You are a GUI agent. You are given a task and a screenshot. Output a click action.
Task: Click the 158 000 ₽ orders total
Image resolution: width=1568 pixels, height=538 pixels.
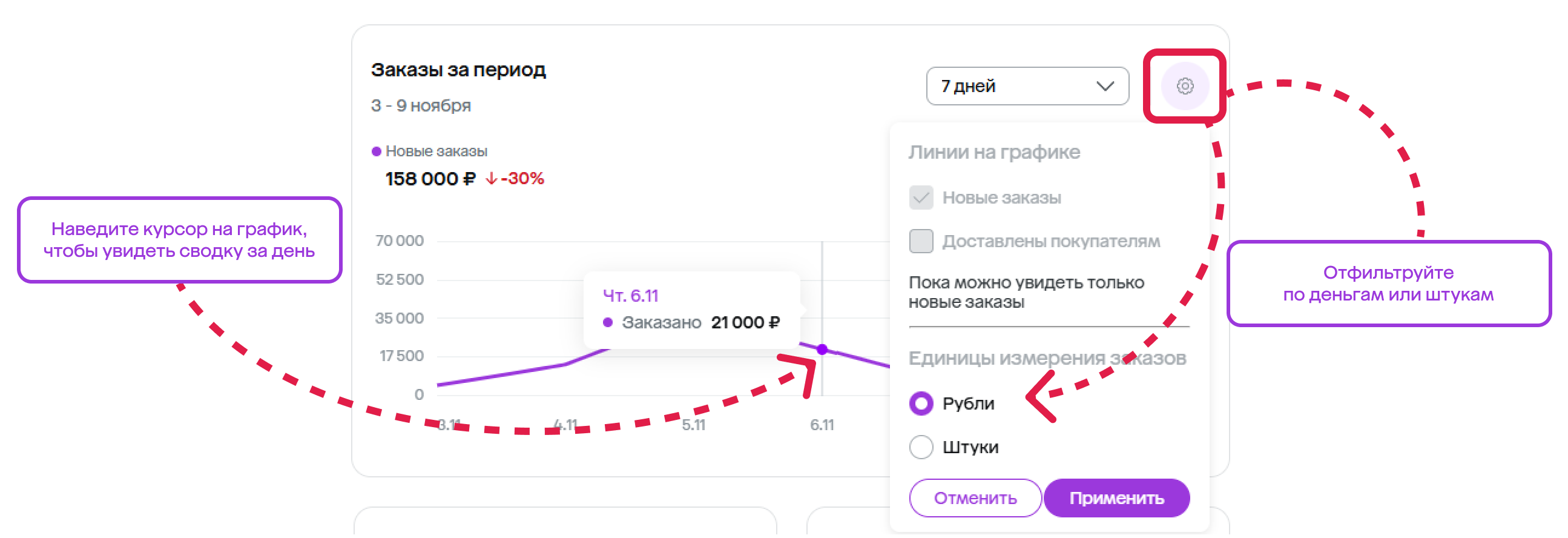430,179
